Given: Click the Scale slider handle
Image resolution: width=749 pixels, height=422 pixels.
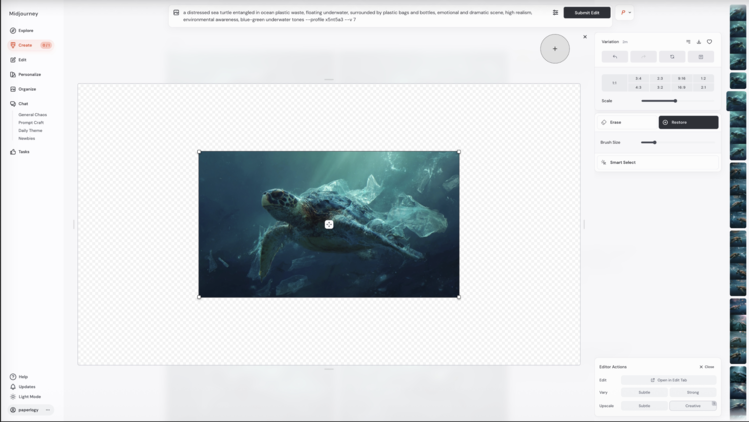Looking at the screenshot, I should coord(675,101).
